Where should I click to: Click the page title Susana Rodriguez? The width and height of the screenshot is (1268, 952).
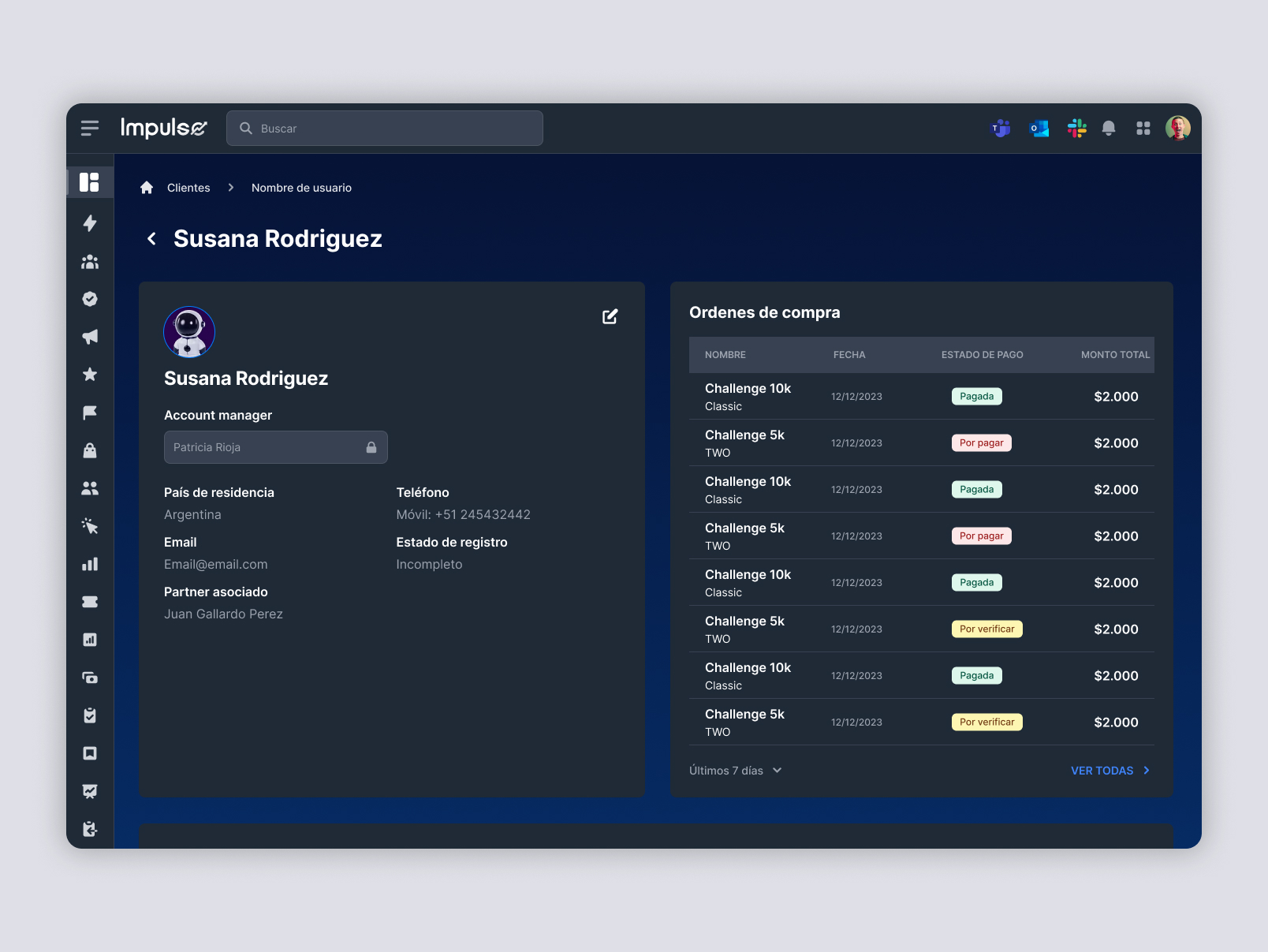(278, 238)
